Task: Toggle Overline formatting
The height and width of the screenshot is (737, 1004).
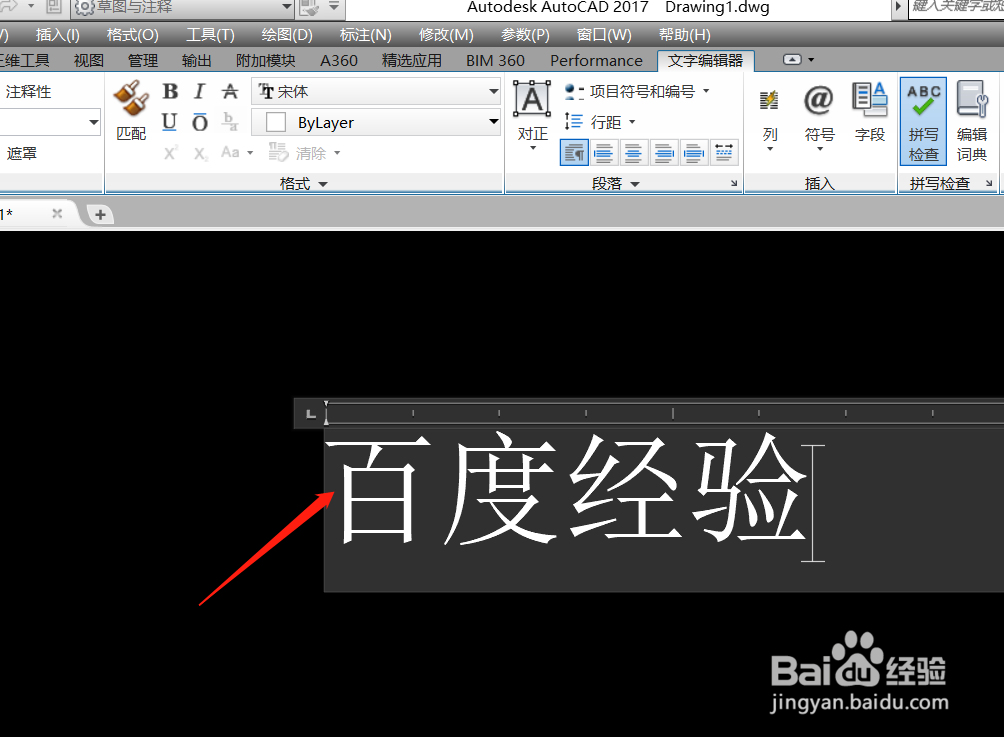Action: (200, 122)
